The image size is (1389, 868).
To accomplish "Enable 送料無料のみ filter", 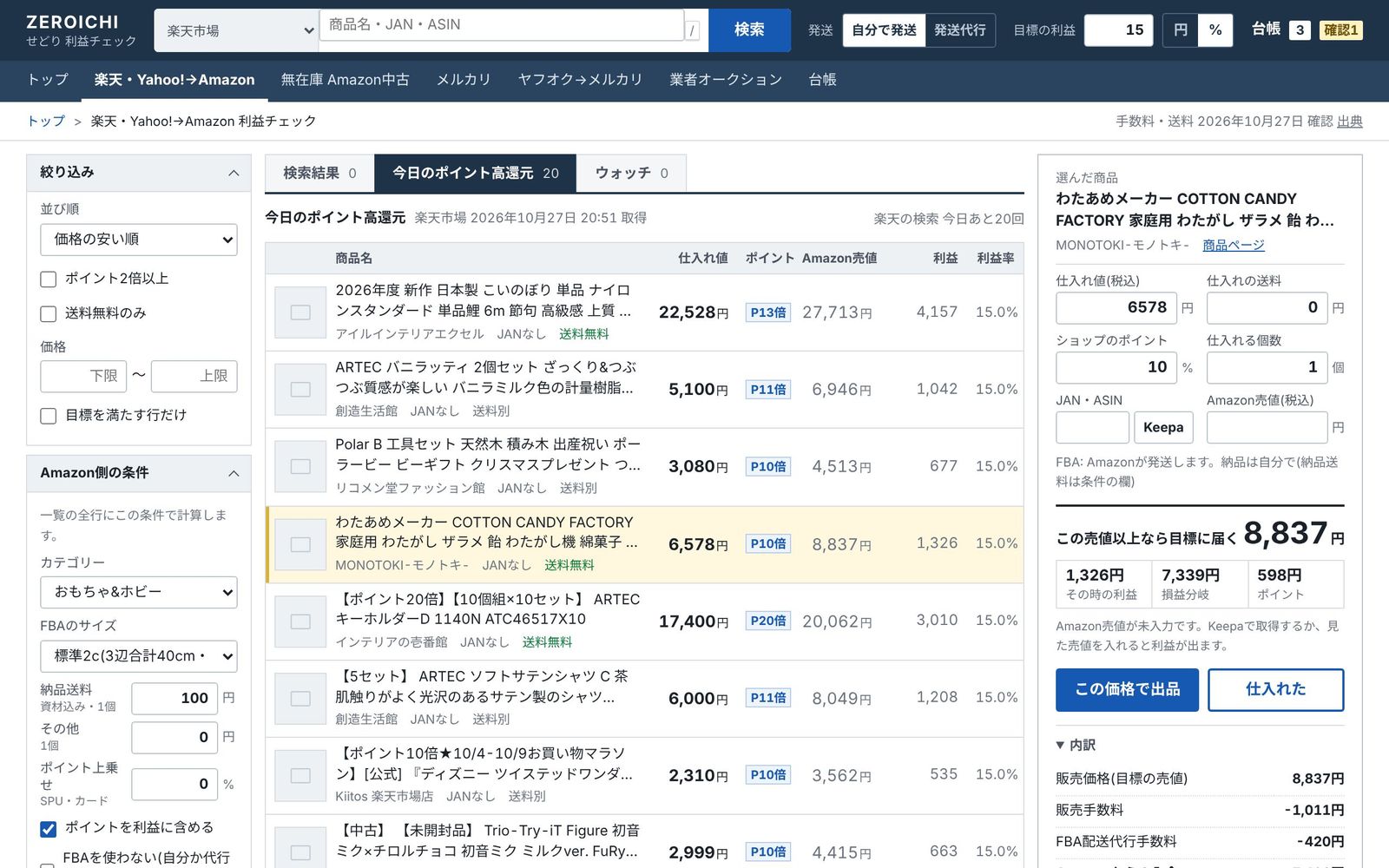I will click(49, 313).
